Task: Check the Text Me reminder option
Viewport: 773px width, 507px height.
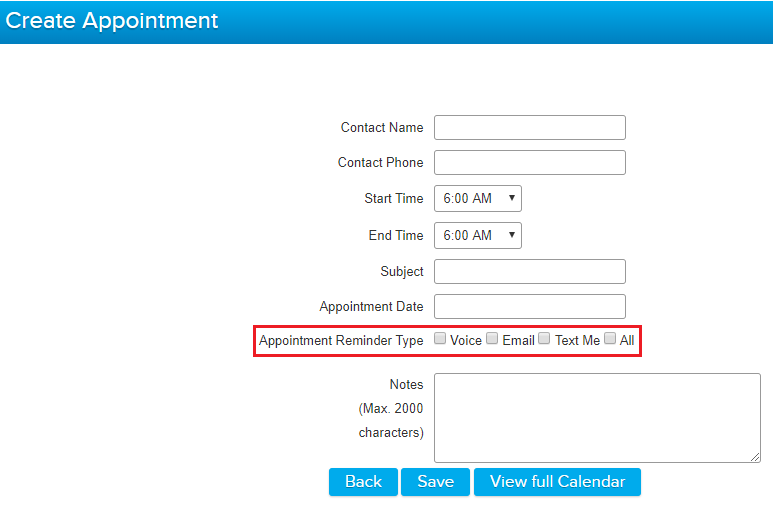Action: tap(544, 339)
